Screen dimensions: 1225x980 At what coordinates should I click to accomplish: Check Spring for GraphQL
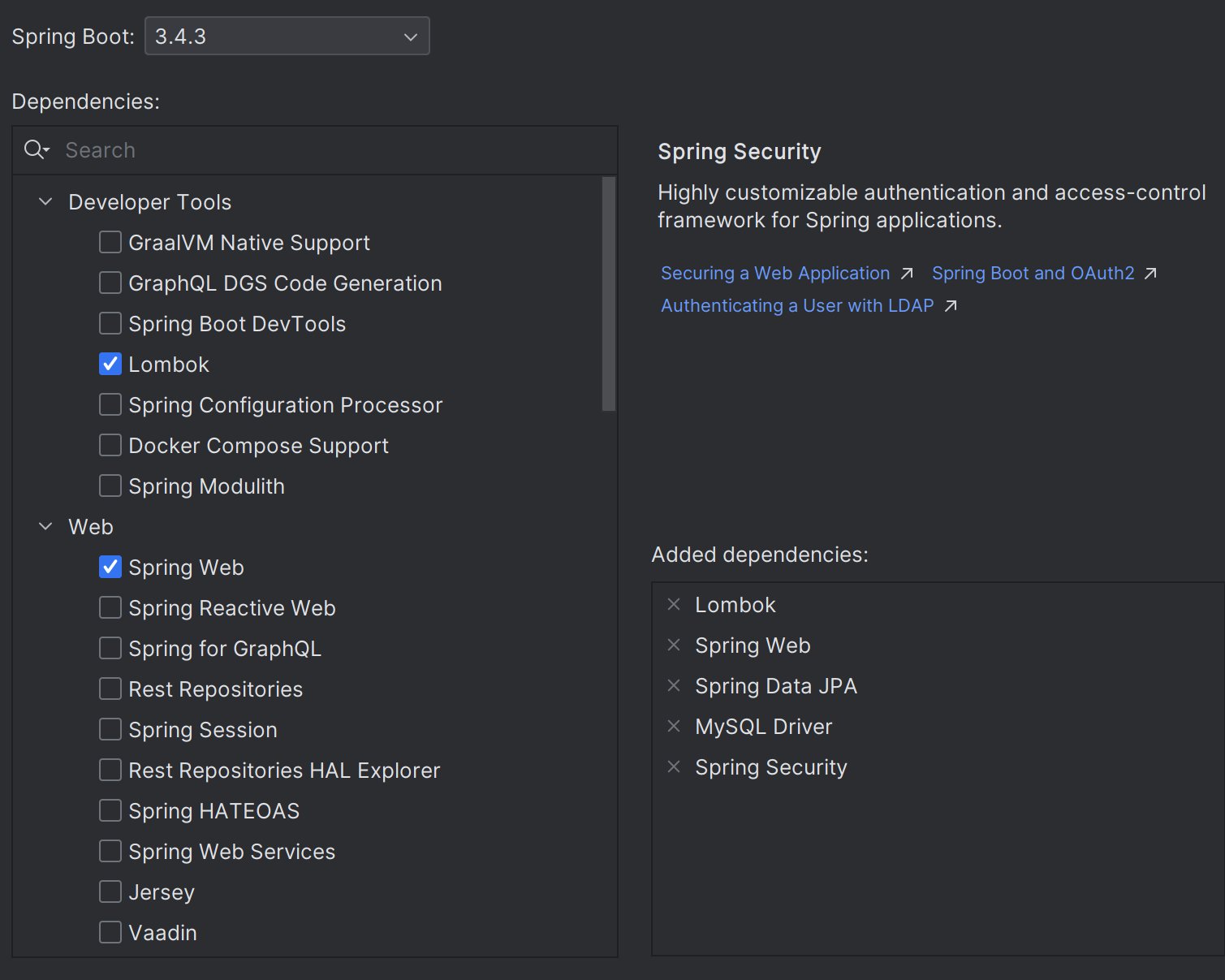(110, 648)
